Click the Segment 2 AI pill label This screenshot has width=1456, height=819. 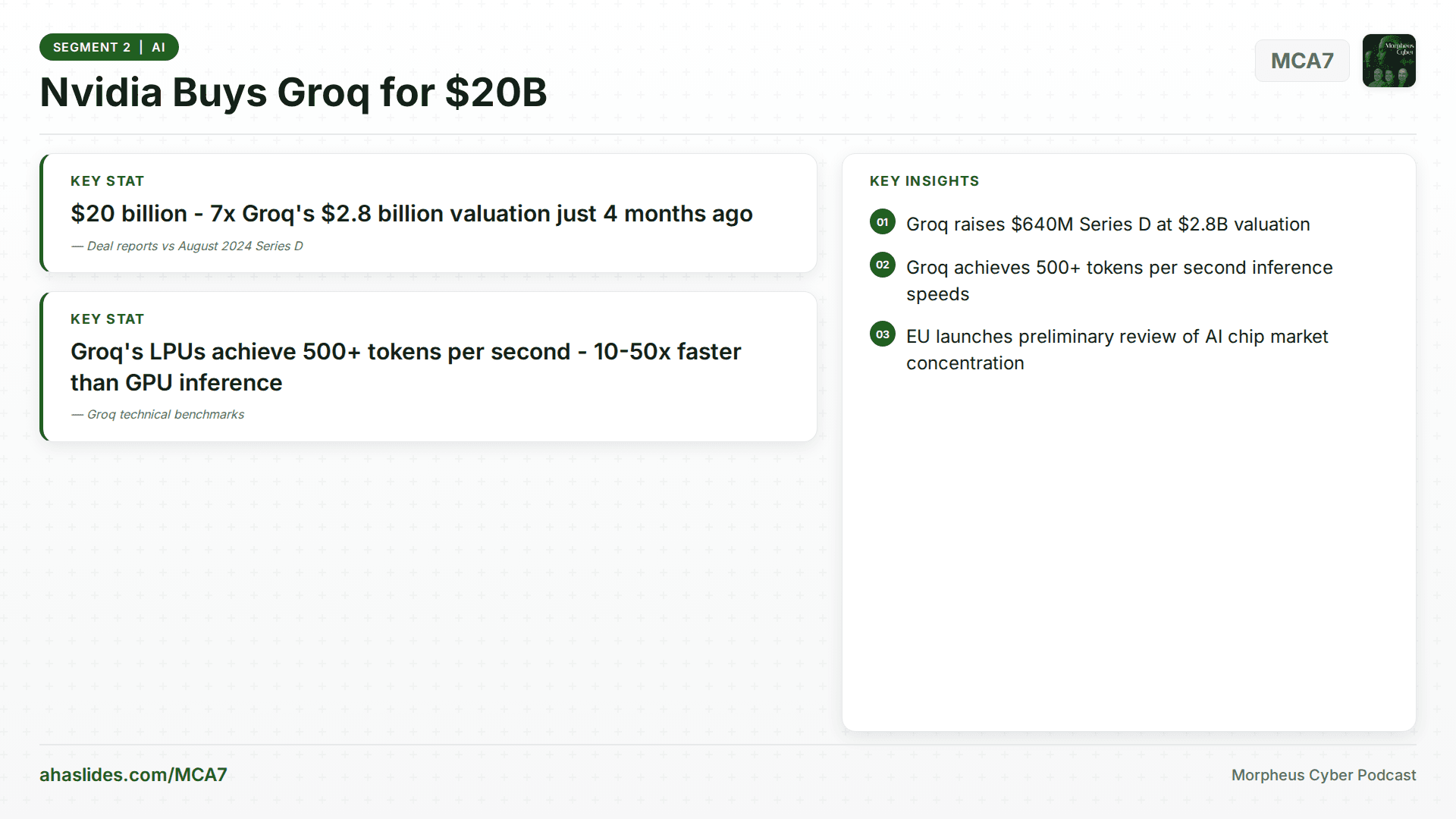coord(109,47)
